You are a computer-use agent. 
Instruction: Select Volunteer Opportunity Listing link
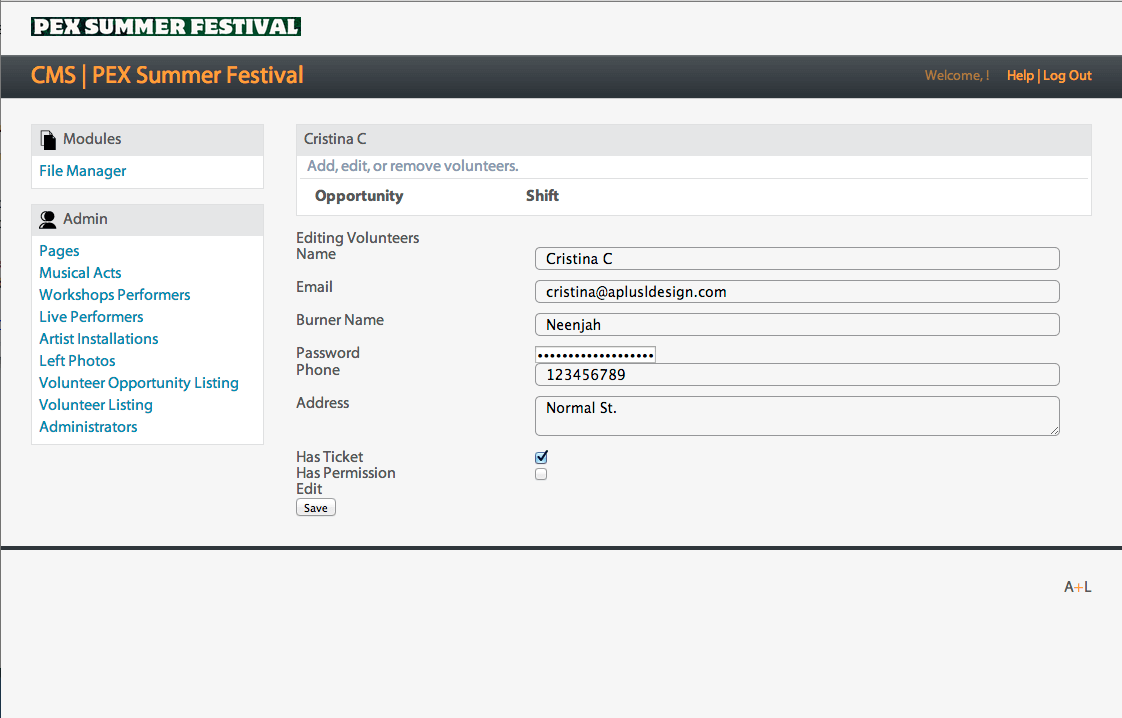tap(139, 383)
